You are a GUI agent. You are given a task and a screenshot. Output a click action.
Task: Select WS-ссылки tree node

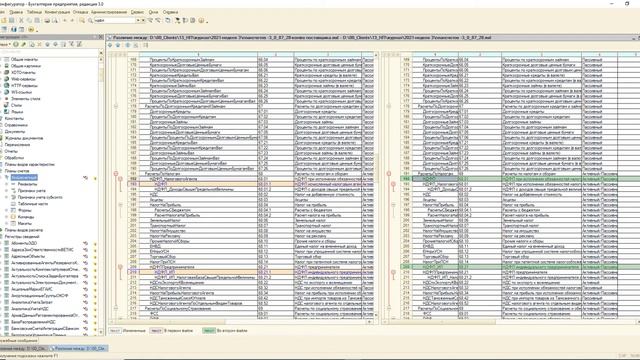tap(21, 92)
